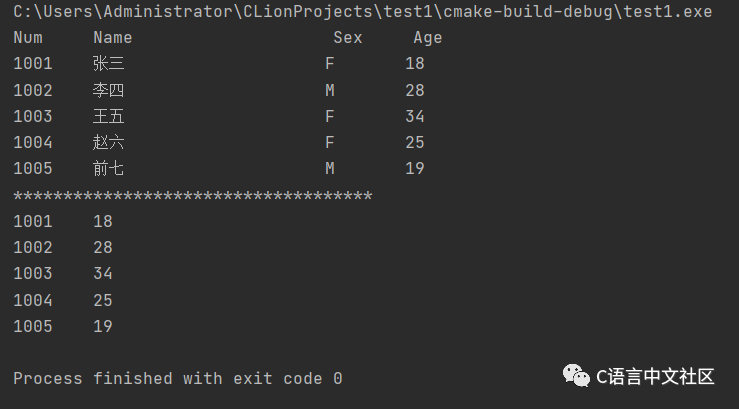Click the name 王五 in the table
This screenshot has width=739, height=409.
pyautogui.click(x=108, y=116)
